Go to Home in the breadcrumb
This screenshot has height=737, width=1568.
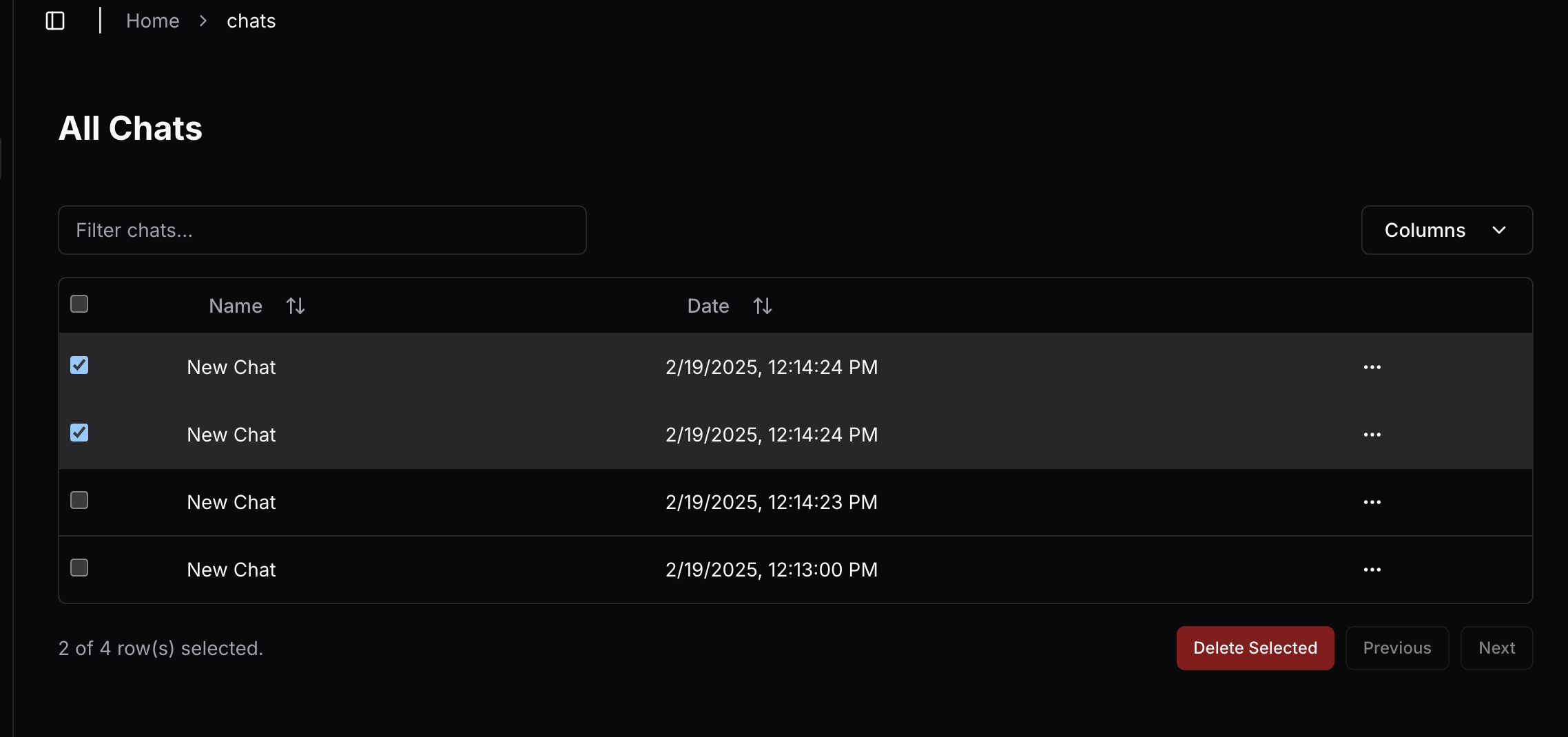(x=152, y=21)
